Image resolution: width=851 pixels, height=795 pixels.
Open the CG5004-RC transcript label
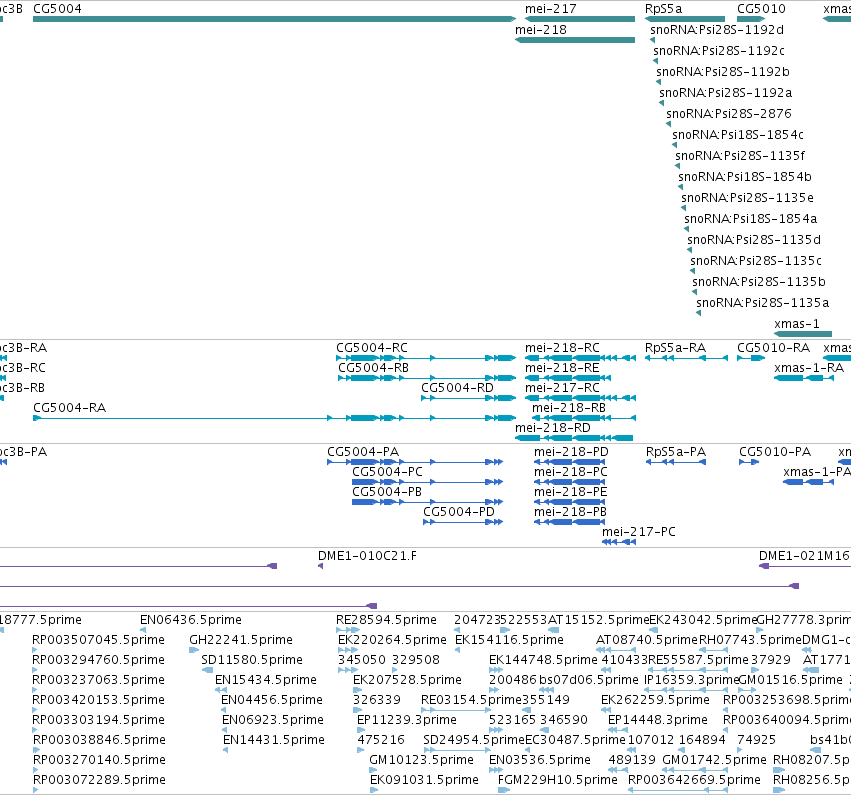tap(372, 348)
